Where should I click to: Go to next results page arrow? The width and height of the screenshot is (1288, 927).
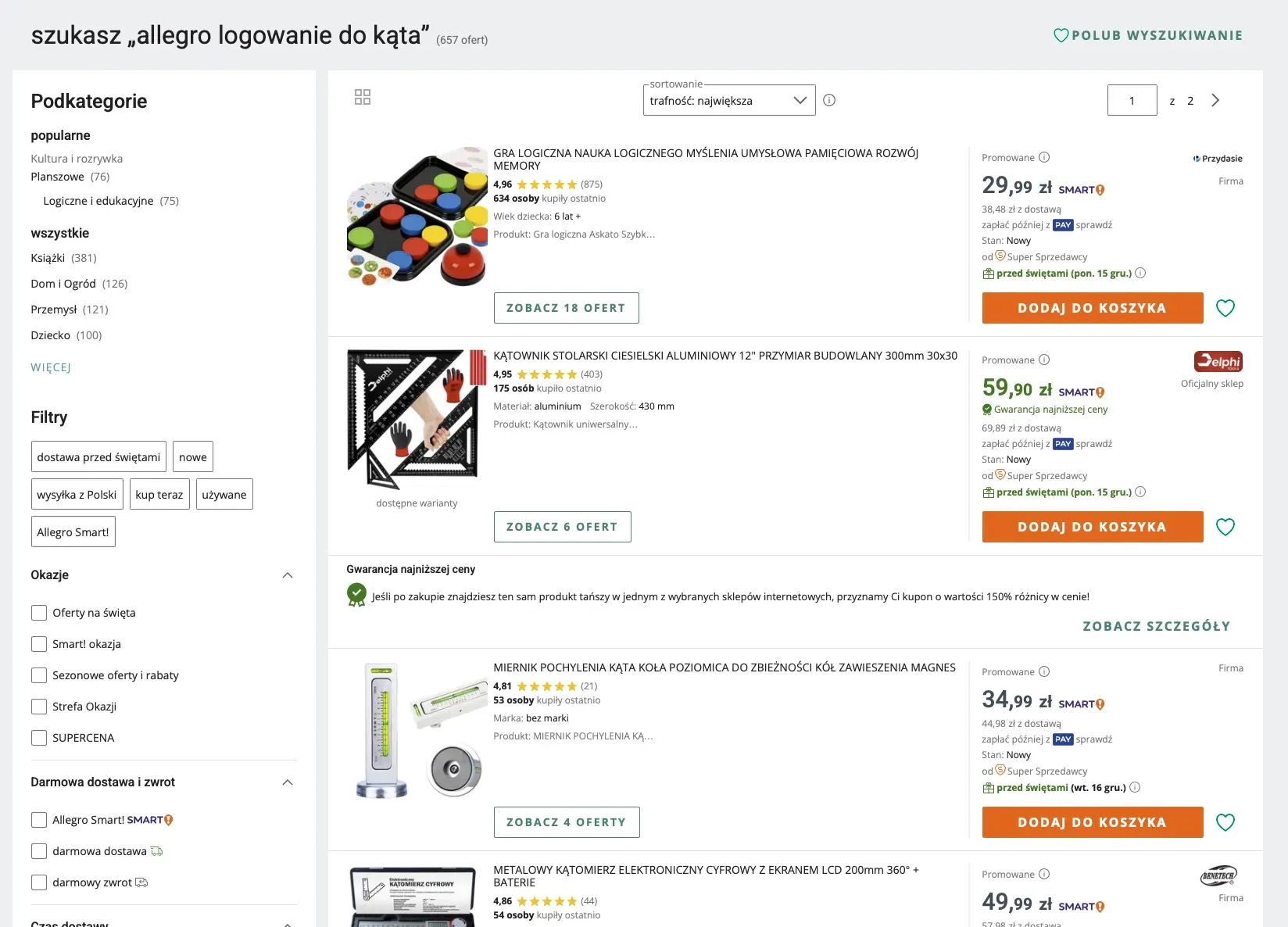(x=1215, y=100)
